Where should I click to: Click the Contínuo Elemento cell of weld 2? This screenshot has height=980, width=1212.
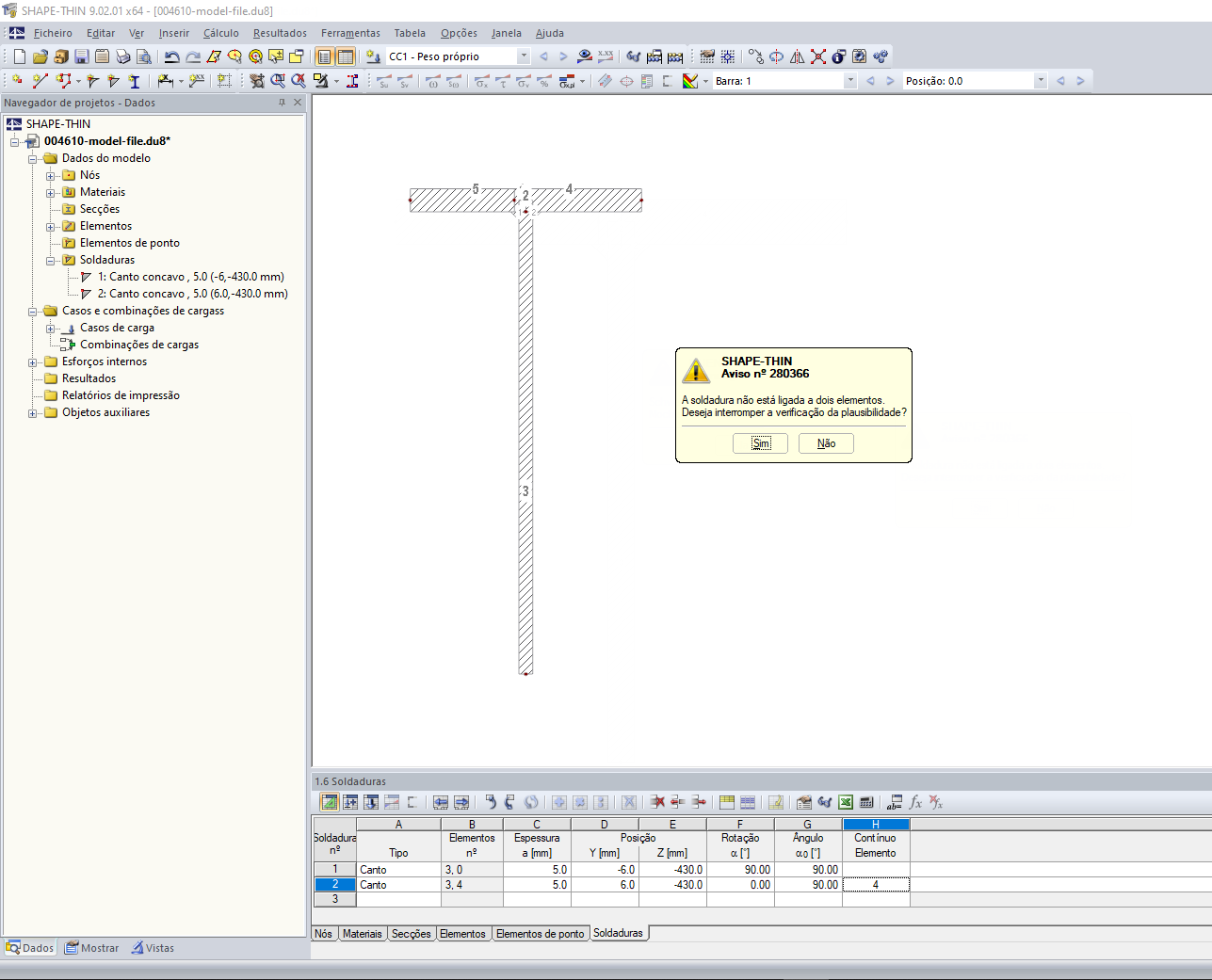[876, 885]
